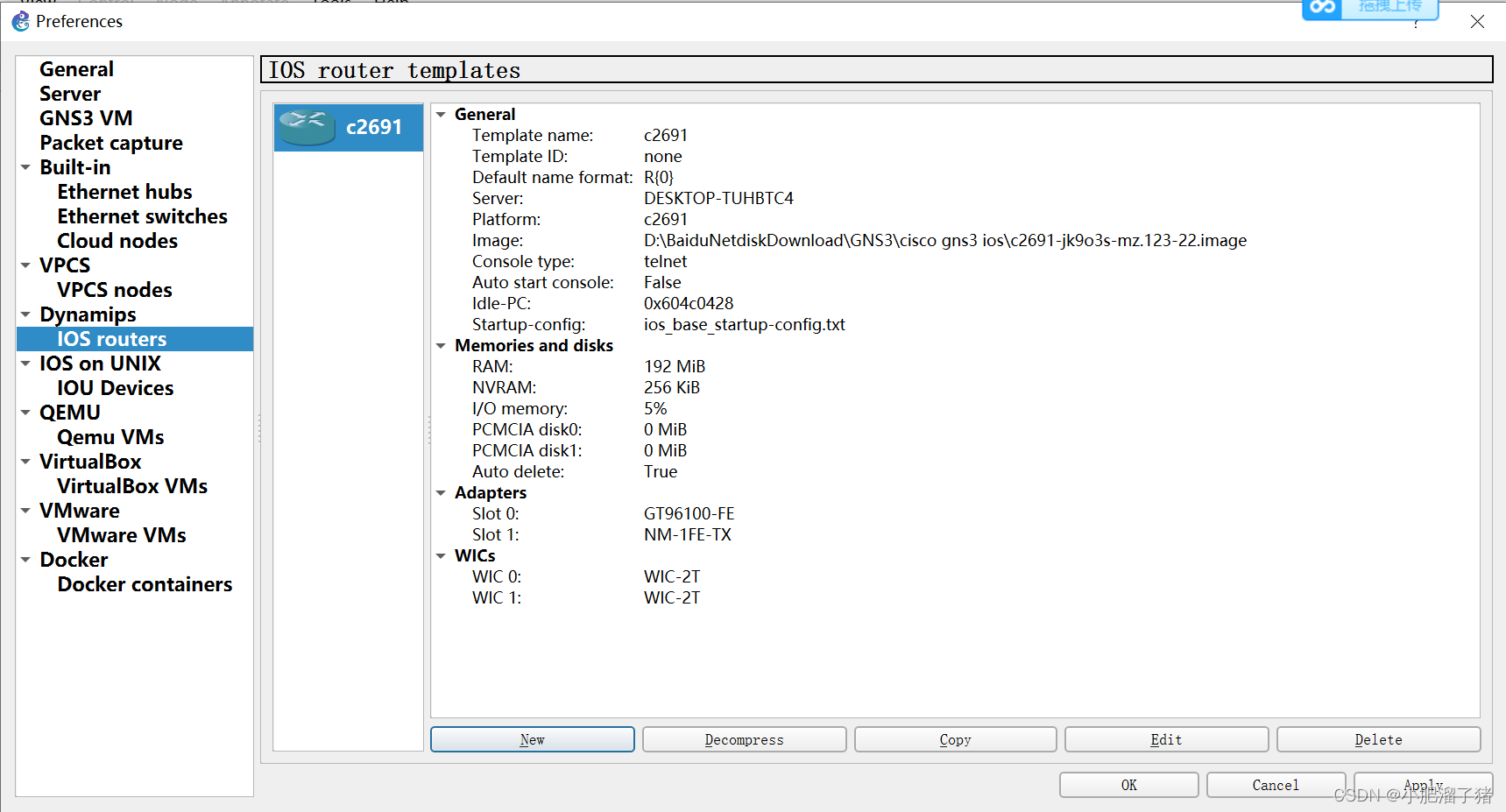The image size is (1506, 812).
Task: Confirm with the OK button
Action: click(1129, 785)
